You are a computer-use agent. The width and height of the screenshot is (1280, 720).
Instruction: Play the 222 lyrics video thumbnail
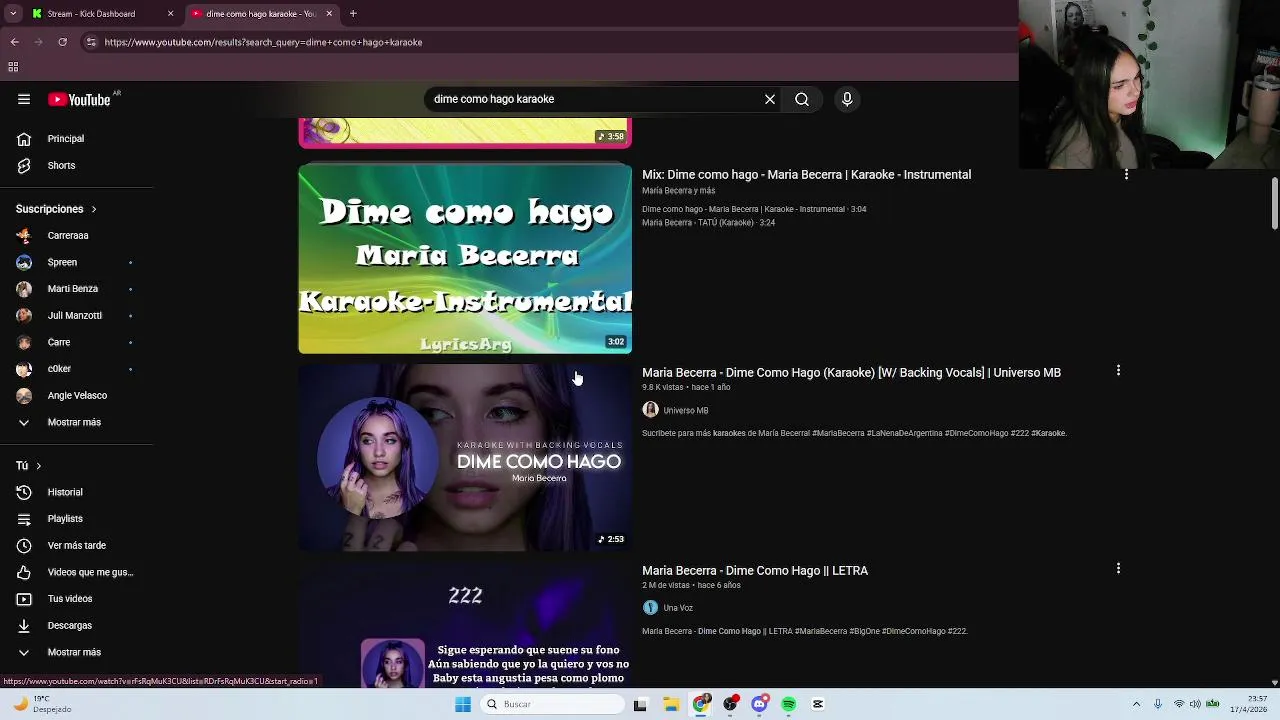(x=465, y=624)
